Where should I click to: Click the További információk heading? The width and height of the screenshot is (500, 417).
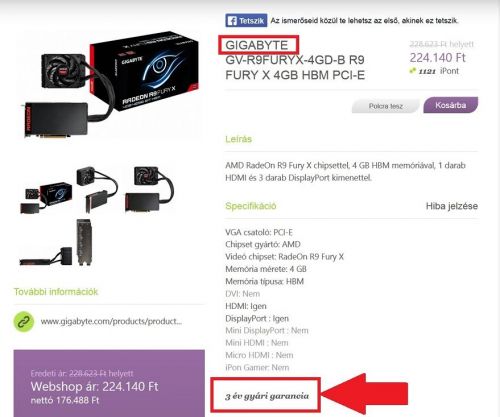click(56, 292)
